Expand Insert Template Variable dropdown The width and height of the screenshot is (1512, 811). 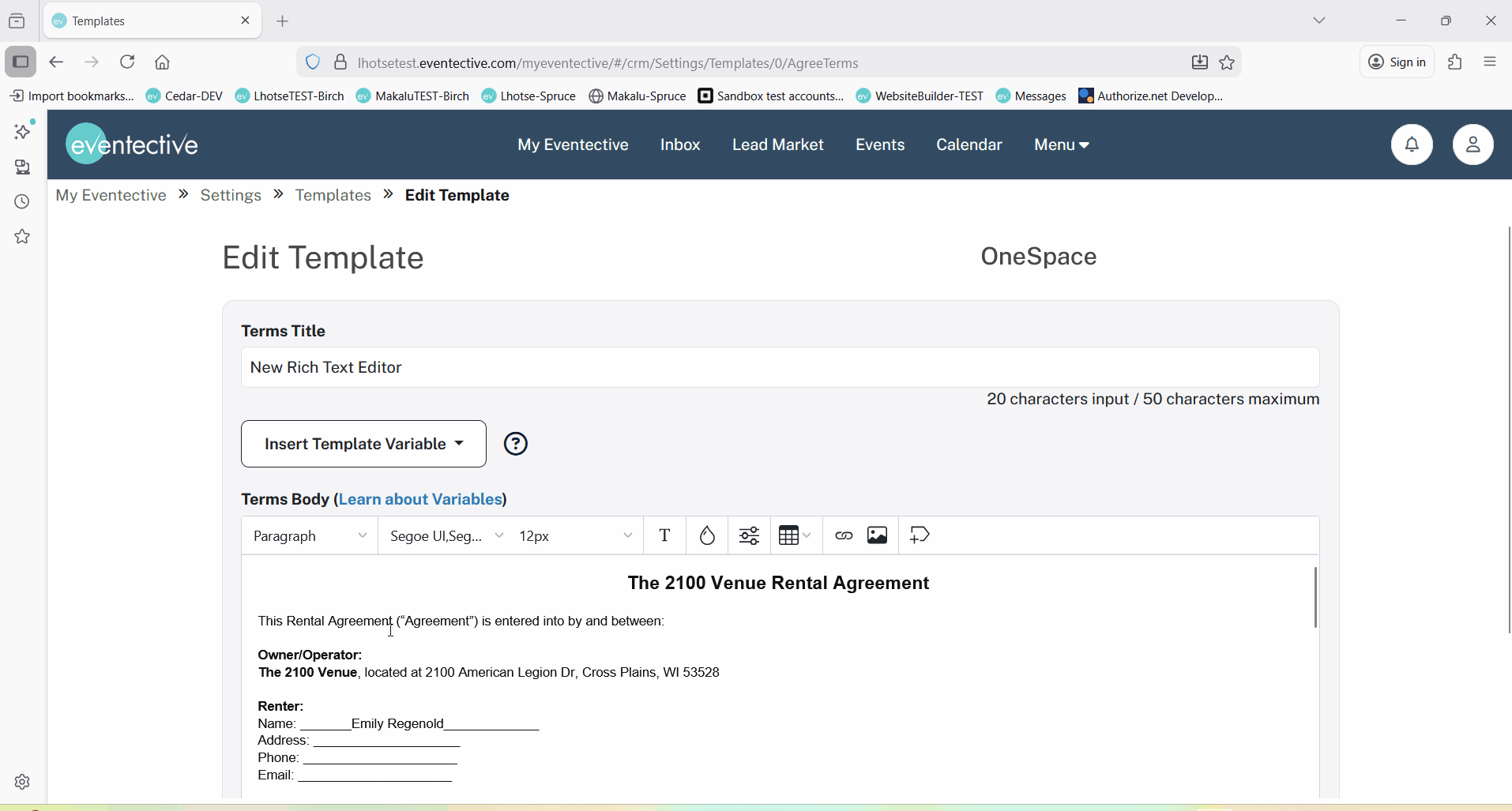pos(363,445)
